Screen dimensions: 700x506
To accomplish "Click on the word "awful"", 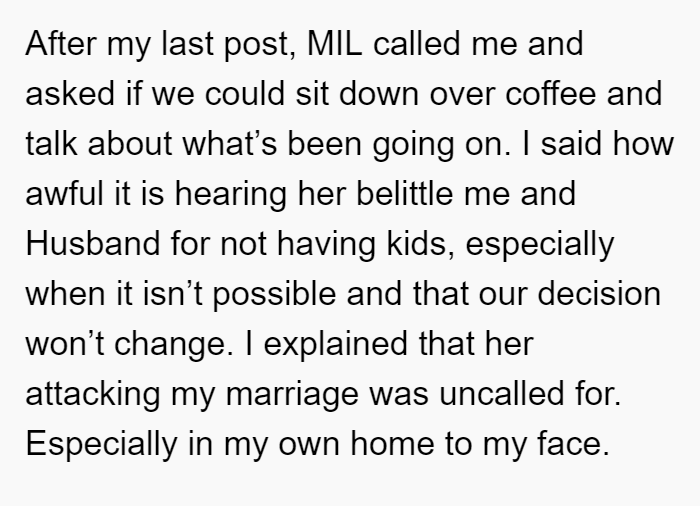I will (x=64, y=193).
